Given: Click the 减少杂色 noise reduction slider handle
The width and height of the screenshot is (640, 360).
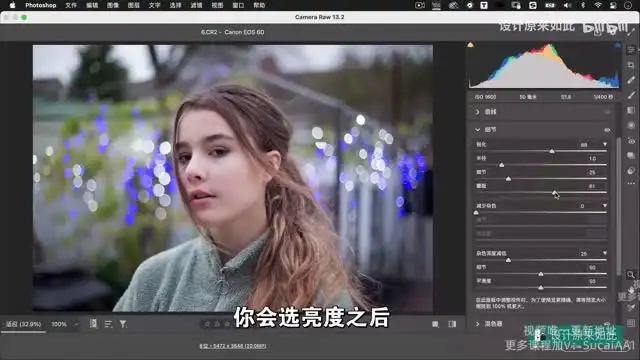Looking at the screenshot, I should [476, 212].
